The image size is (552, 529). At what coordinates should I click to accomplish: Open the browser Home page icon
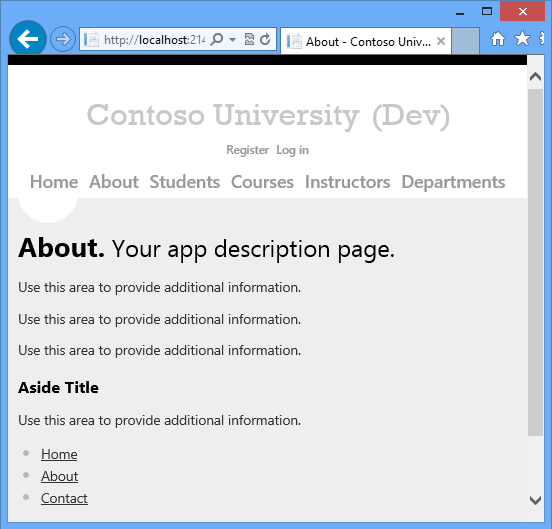point(498,39)
